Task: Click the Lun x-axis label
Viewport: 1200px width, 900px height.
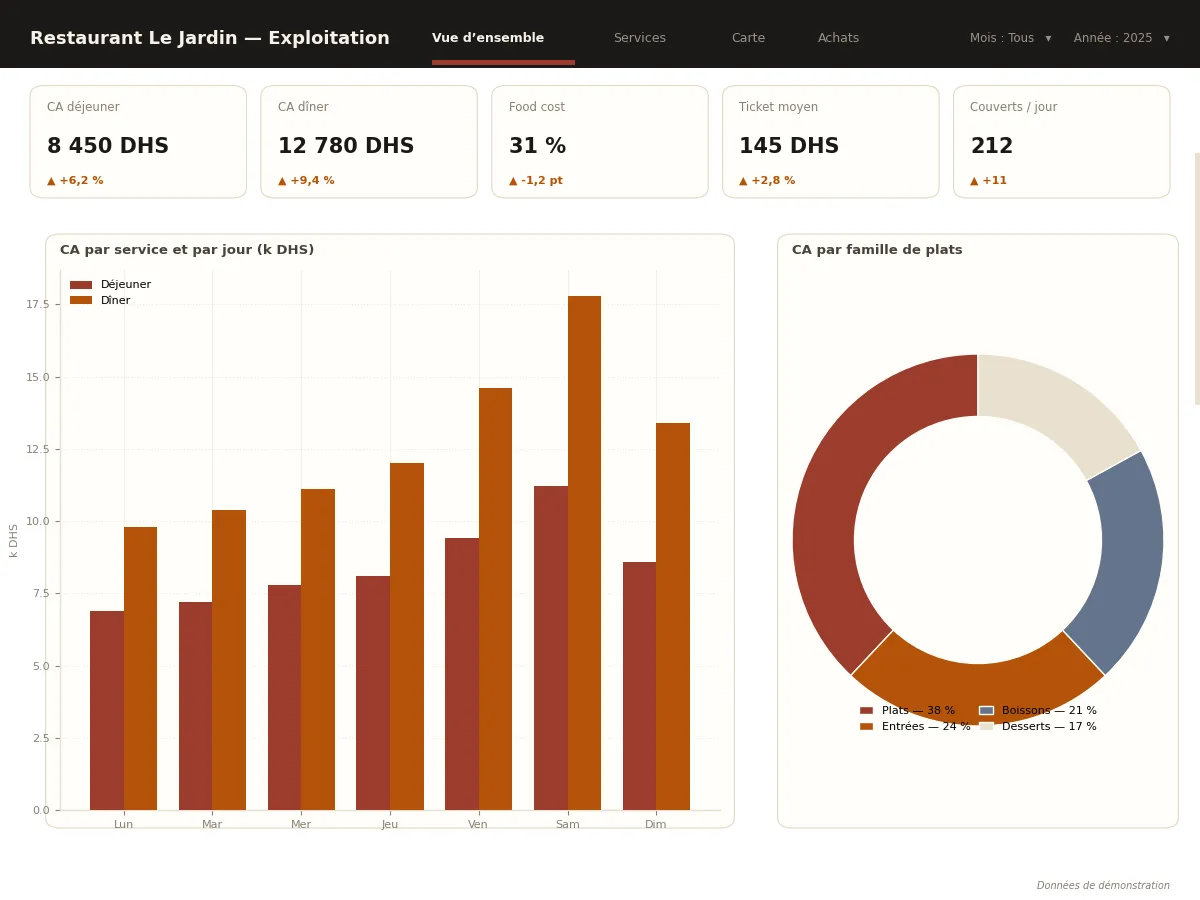Action: (x=124, y=825)
